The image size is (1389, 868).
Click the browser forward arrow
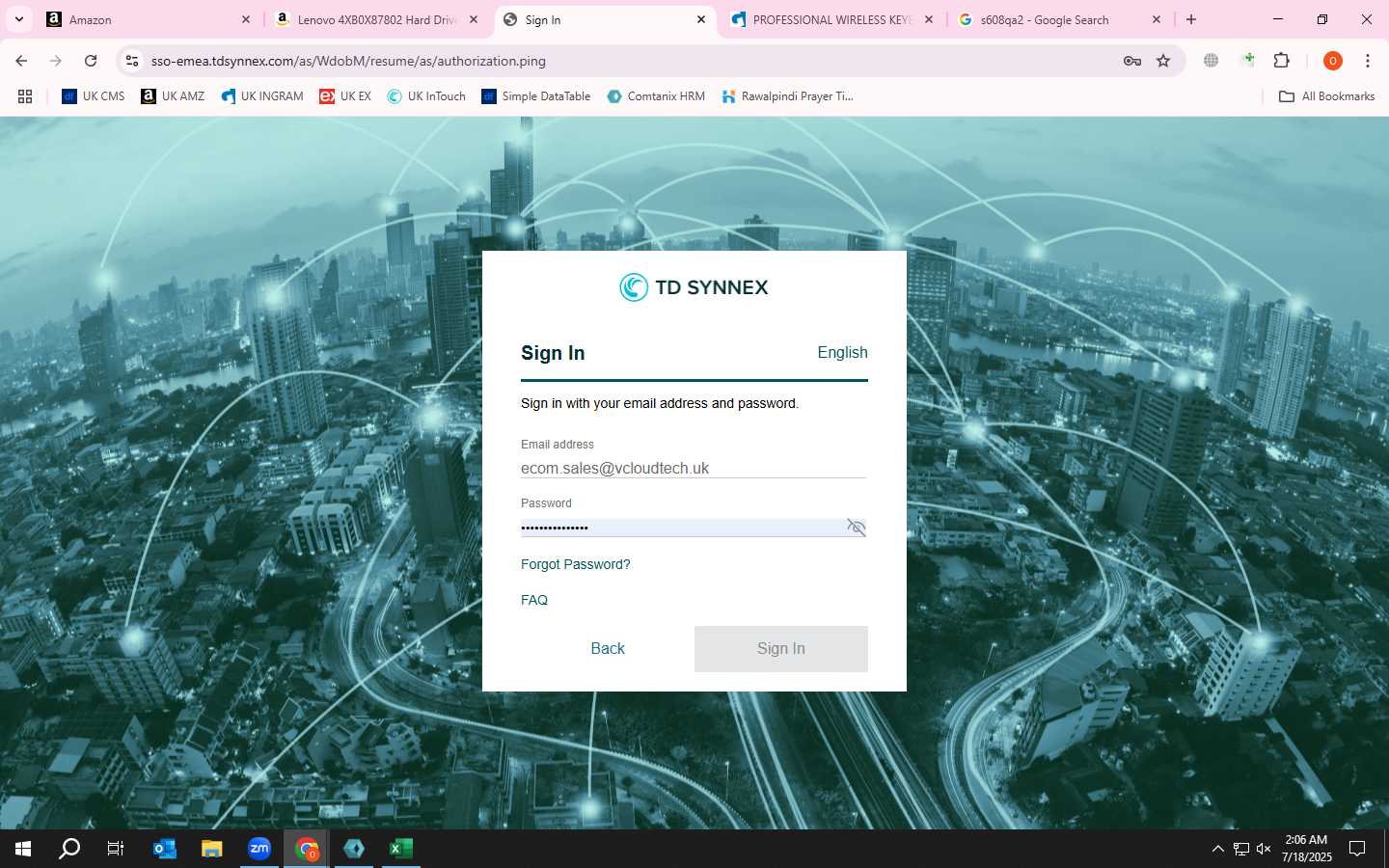(56, 61)
